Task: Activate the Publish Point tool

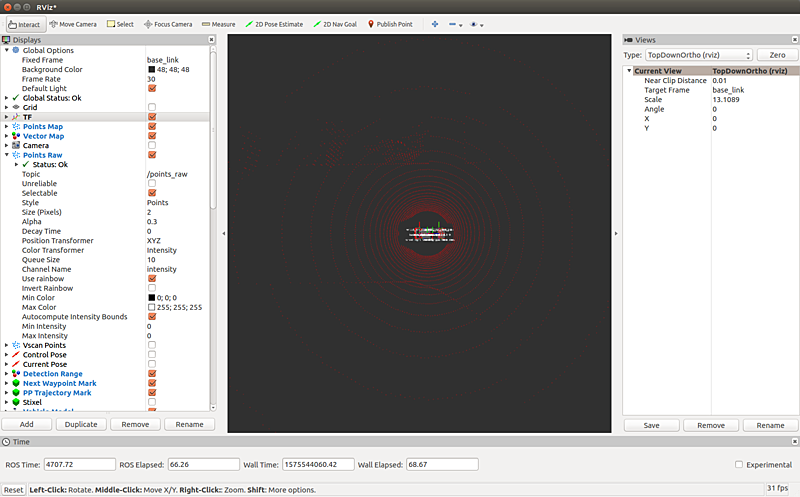Action: point(390,24)
